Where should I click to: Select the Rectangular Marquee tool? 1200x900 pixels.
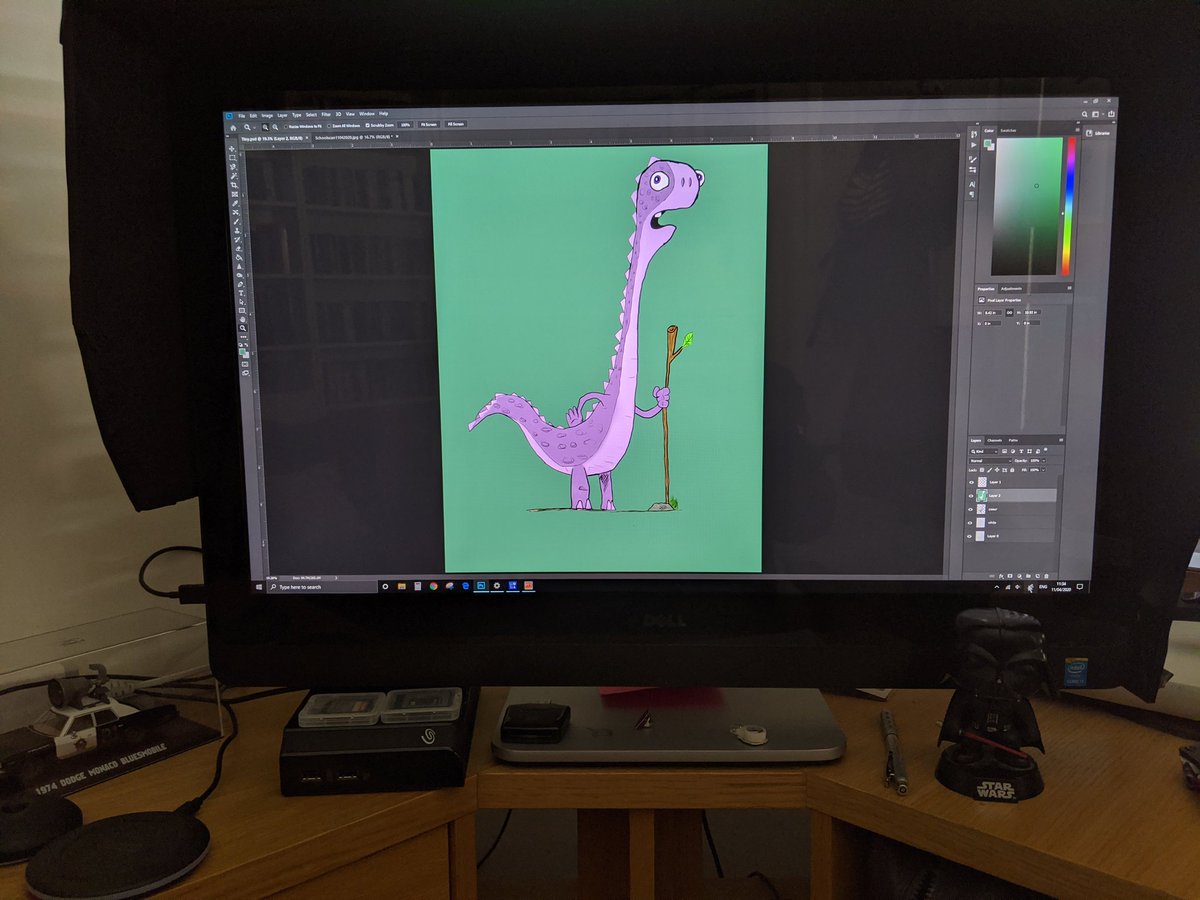click(x=232, y=158)
